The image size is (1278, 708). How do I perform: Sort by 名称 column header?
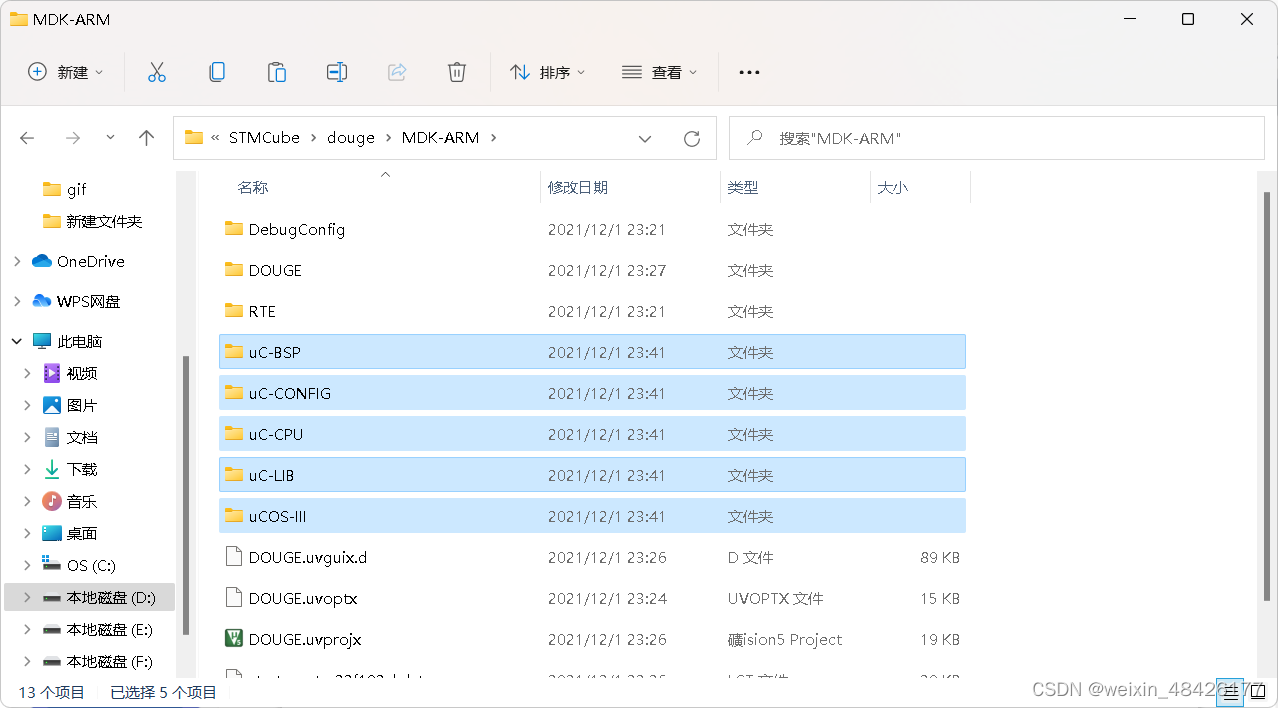[x=252, y=187]
